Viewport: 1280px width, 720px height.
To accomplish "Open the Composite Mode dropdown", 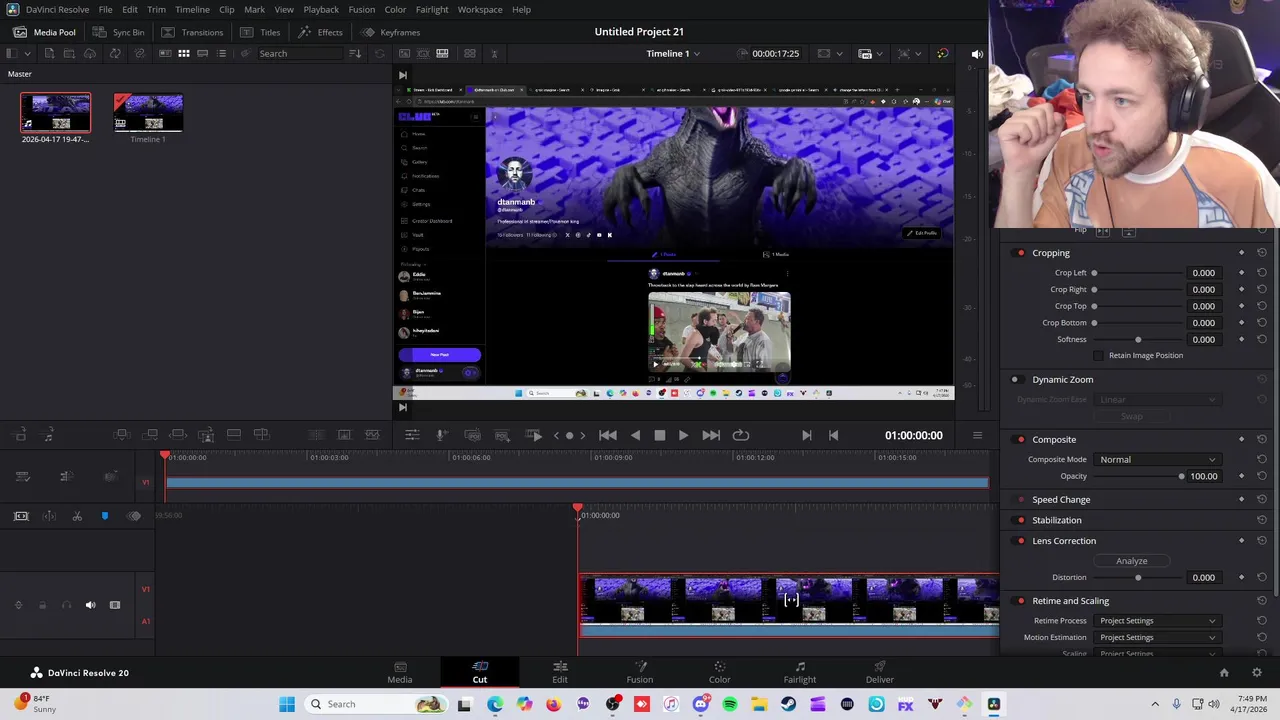I will click(x=1157, y=460).
